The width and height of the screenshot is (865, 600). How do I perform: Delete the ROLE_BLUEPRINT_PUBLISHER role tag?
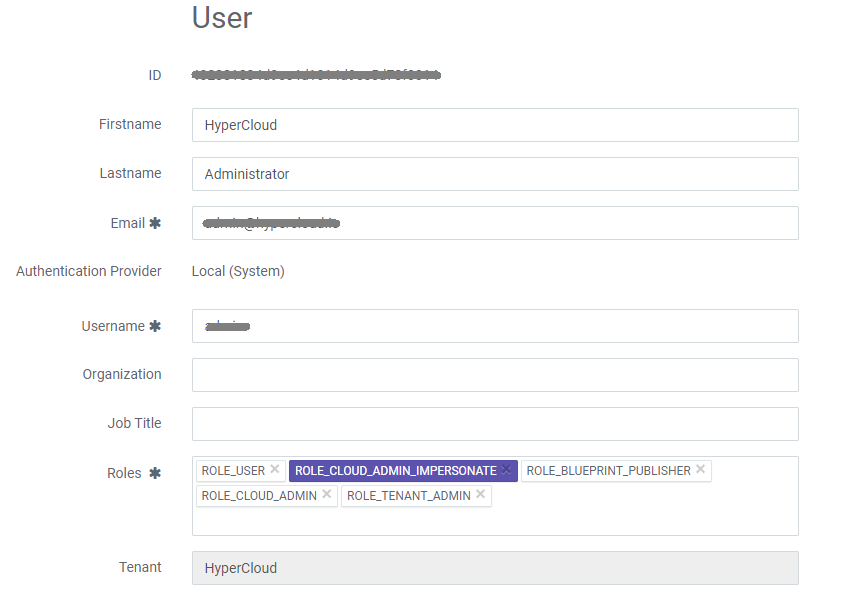pos(700,470)
